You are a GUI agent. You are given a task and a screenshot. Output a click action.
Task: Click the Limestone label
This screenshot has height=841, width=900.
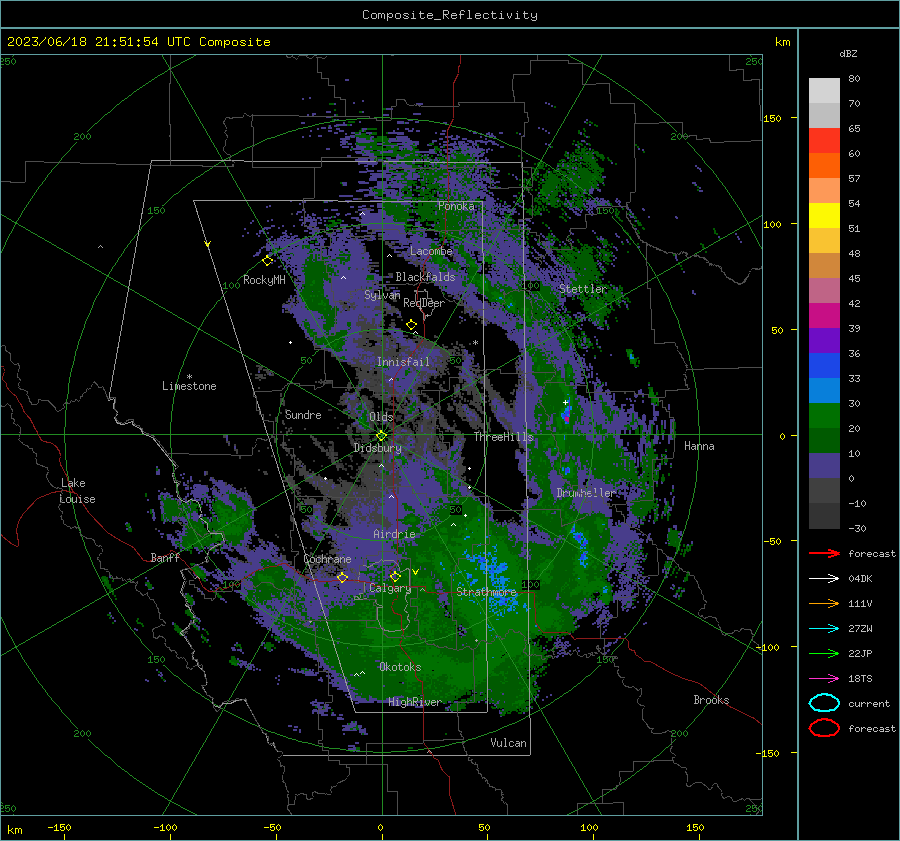coord(189,386)
